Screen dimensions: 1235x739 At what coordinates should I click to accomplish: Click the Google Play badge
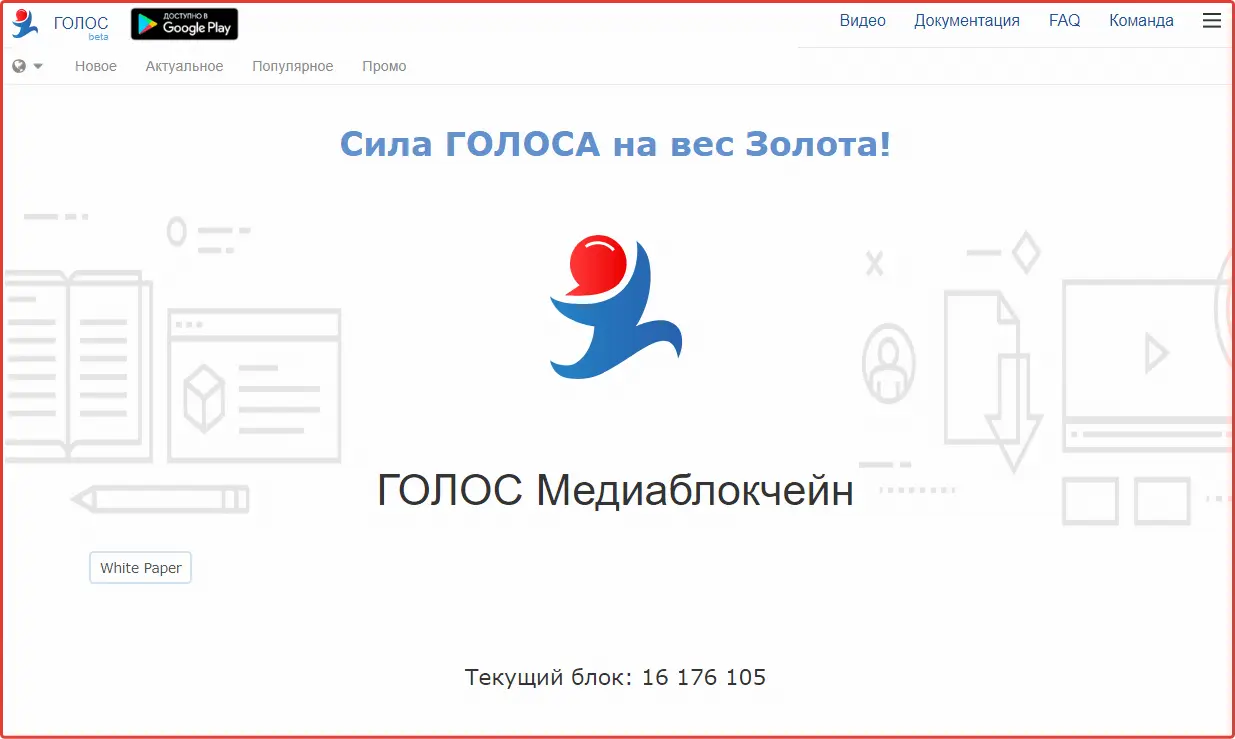[x=184, y=23]
